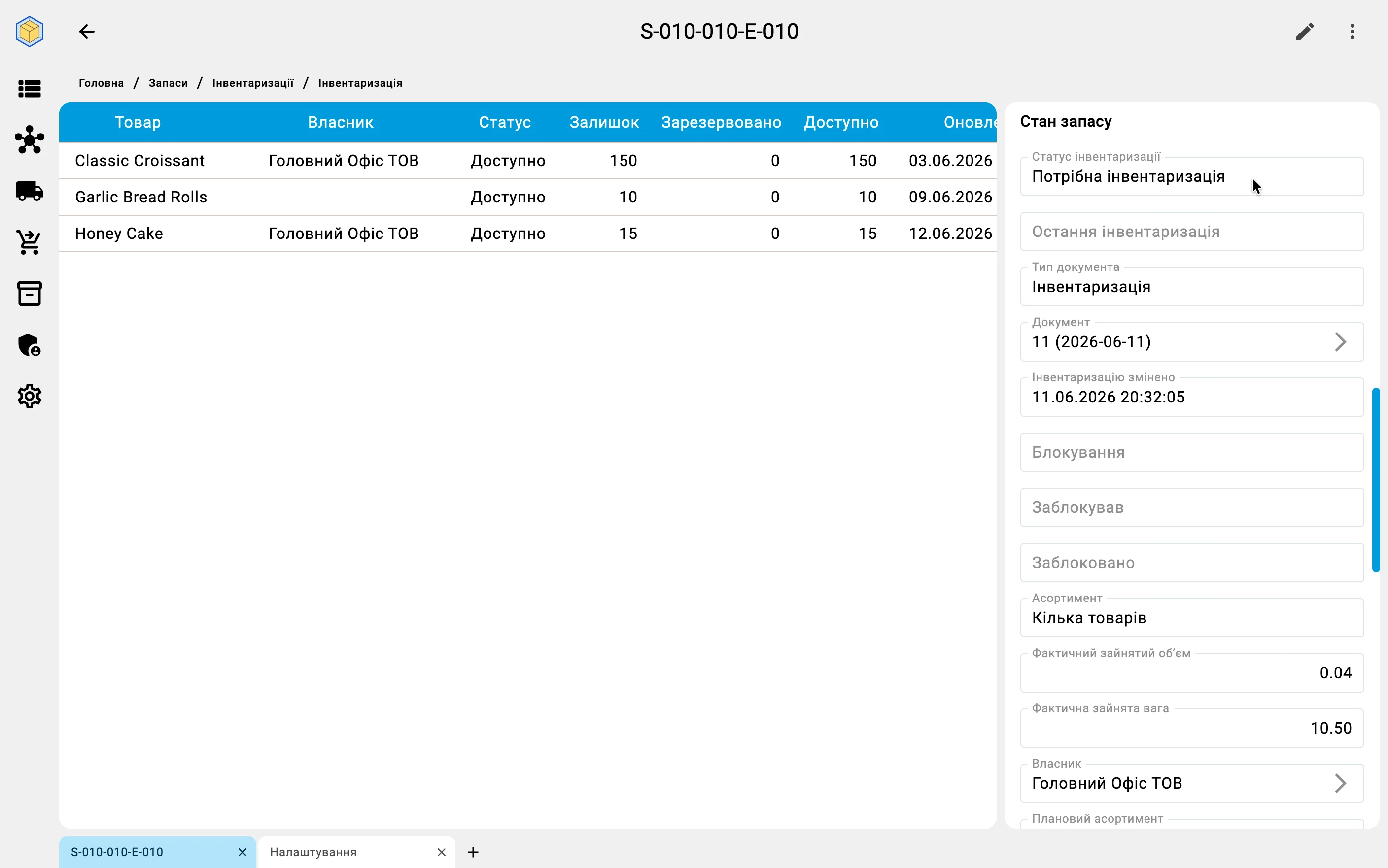This screenshot has height=868, width=1388.
Task: Open the shopping cart icon in sidebar
Action: [x=29, y=242]
